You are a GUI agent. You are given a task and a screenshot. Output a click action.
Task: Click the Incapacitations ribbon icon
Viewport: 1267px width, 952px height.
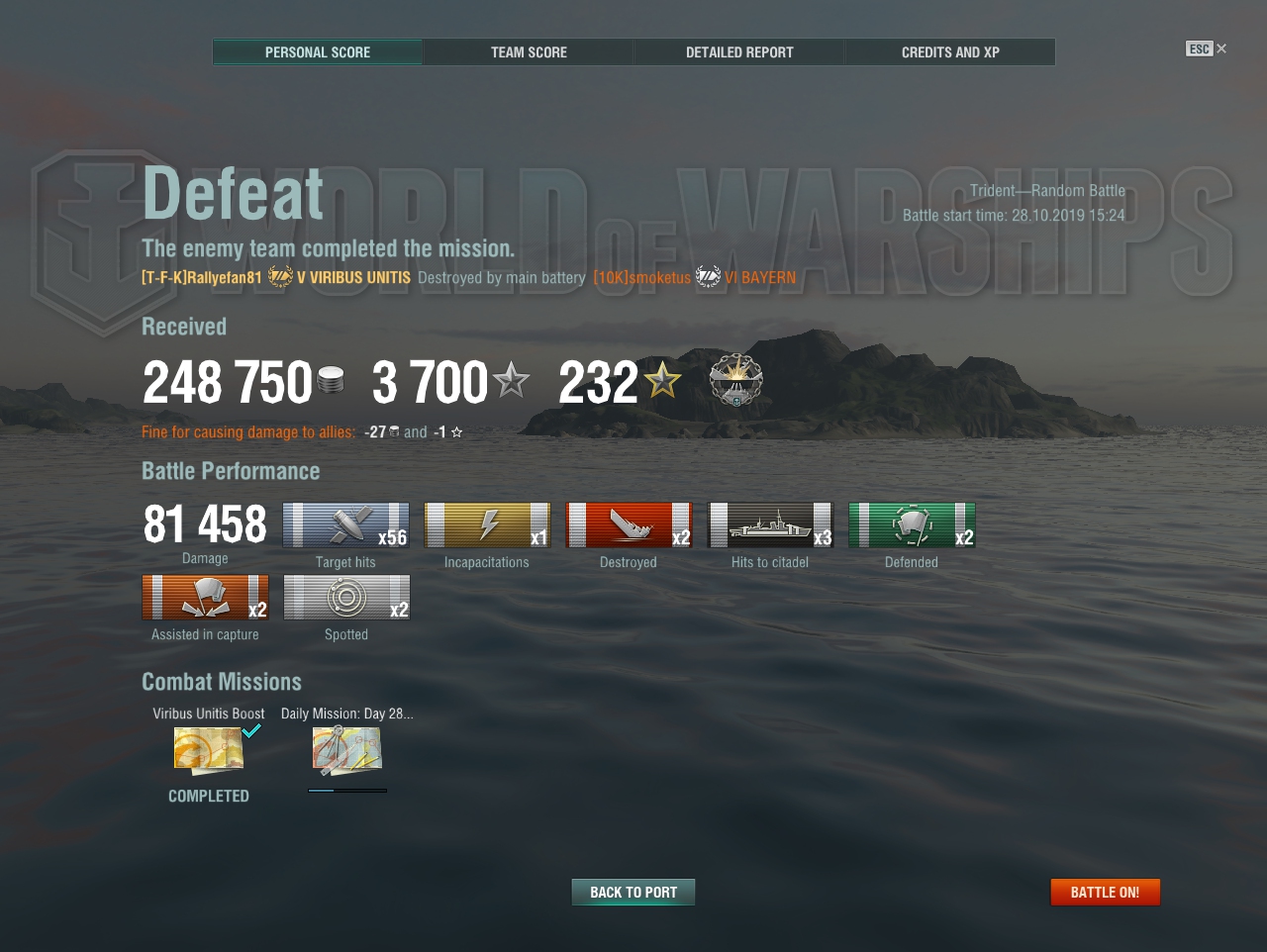(x=487, y=524)
